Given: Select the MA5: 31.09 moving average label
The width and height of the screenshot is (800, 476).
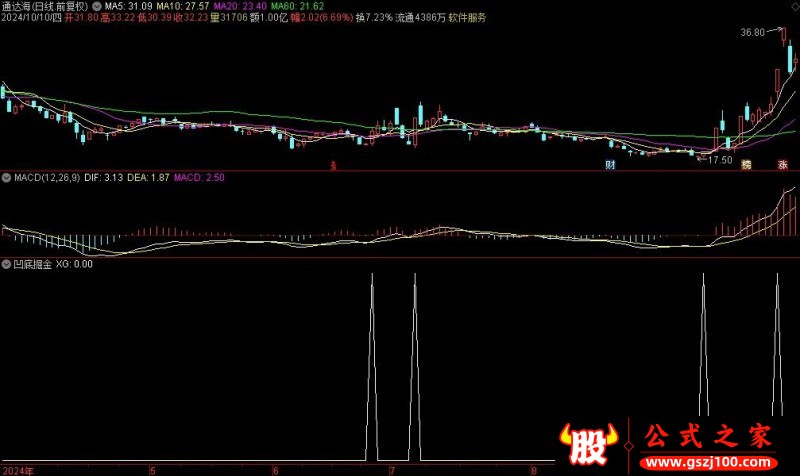Looking at the screenshot, I should (128, 7).
